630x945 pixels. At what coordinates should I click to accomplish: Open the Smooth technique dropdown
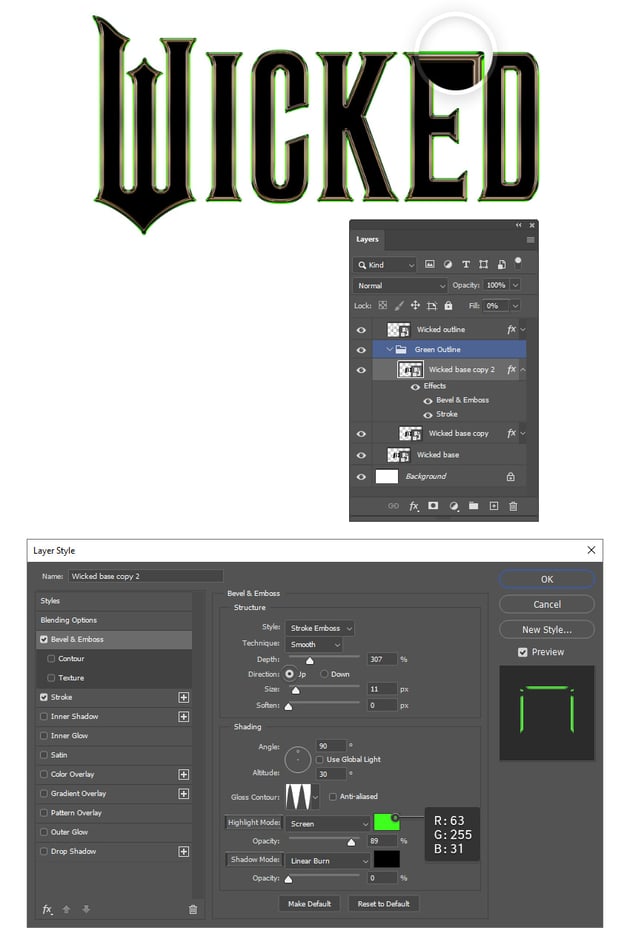pyautogui.click(x=313, y=644)
